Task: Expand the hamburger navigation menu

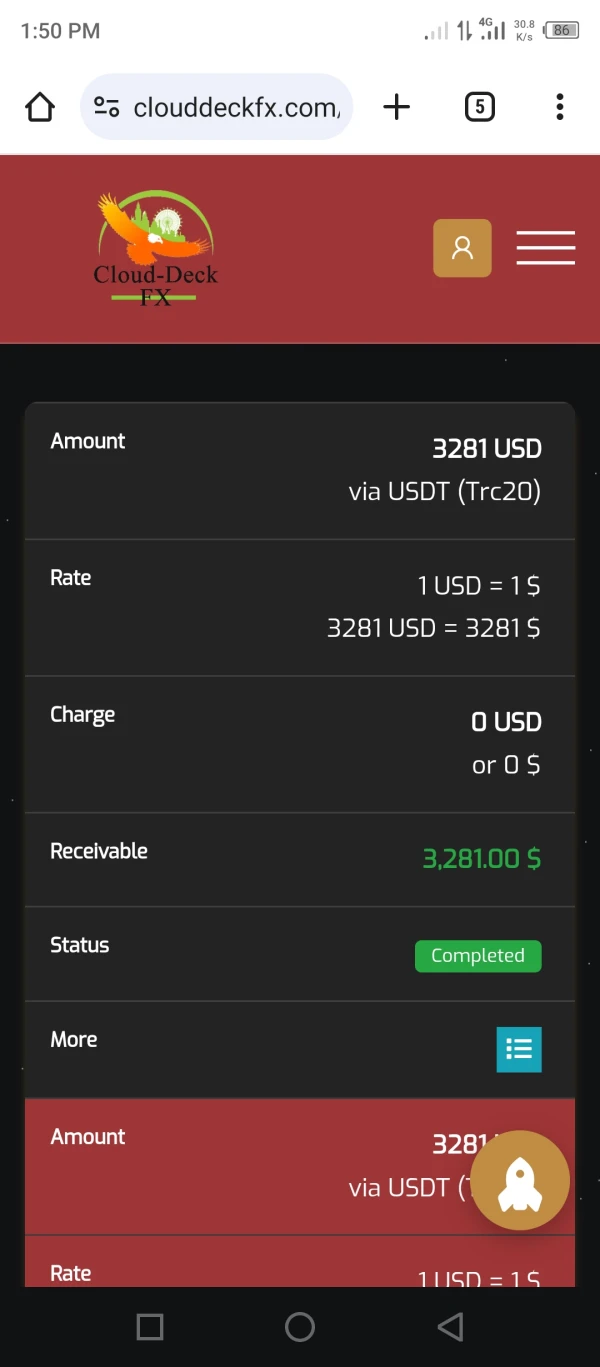Action: (545, 248)
